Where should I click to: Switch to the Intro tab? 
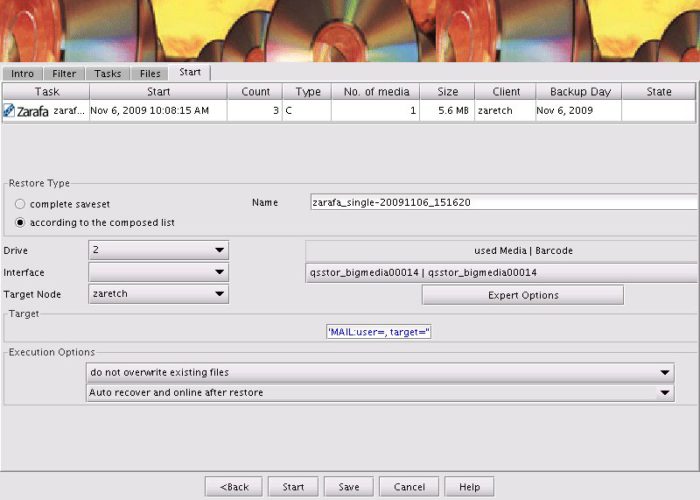click(x=22, y=74)
